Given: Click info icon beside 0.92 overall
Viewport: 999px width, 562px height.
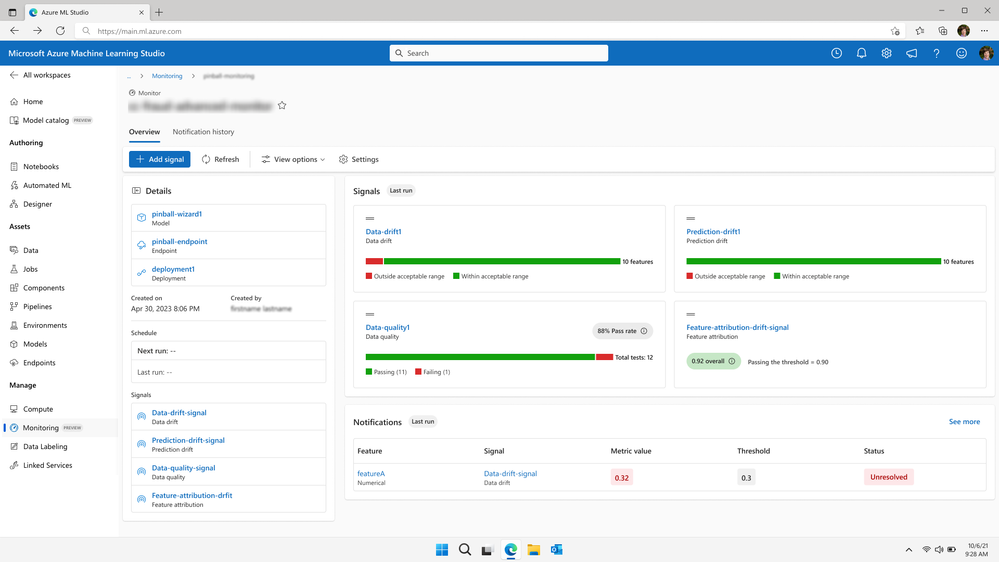Looking at the screenshot, I should (x=731, y=361).
